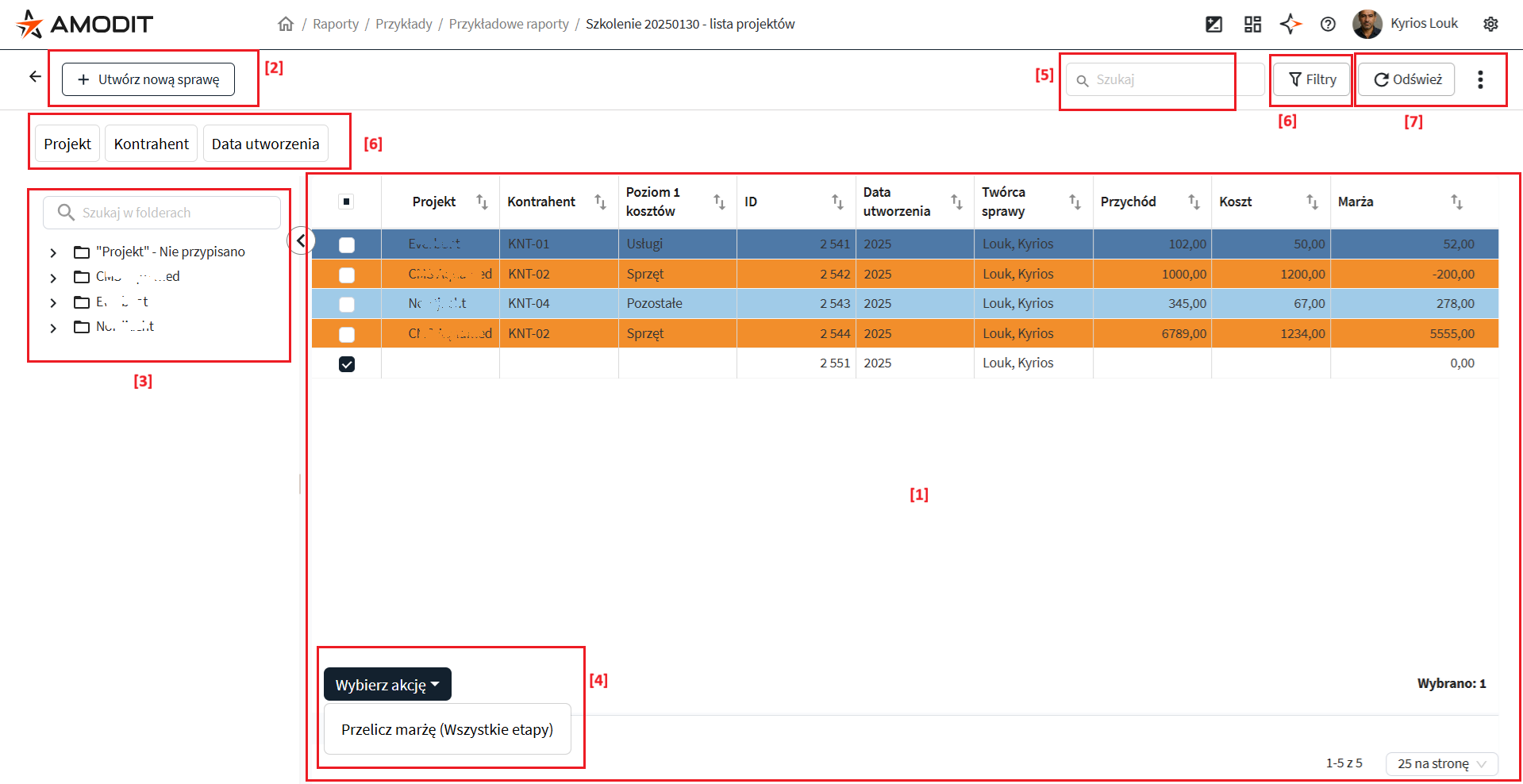Open the 25 na stronę page size dropdown

(1441, 763)
